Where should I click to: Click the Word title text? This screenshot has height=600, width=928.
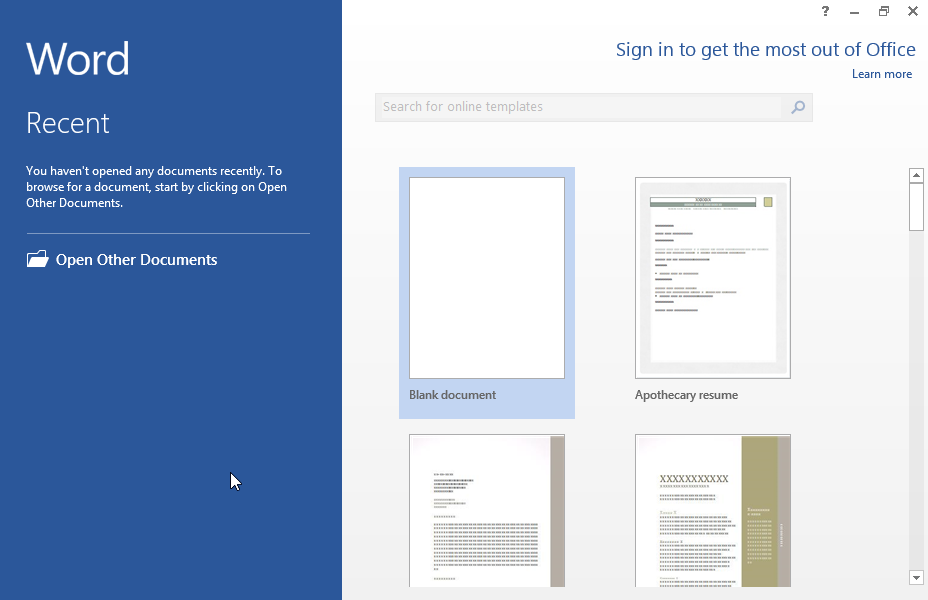coord(78,59)
